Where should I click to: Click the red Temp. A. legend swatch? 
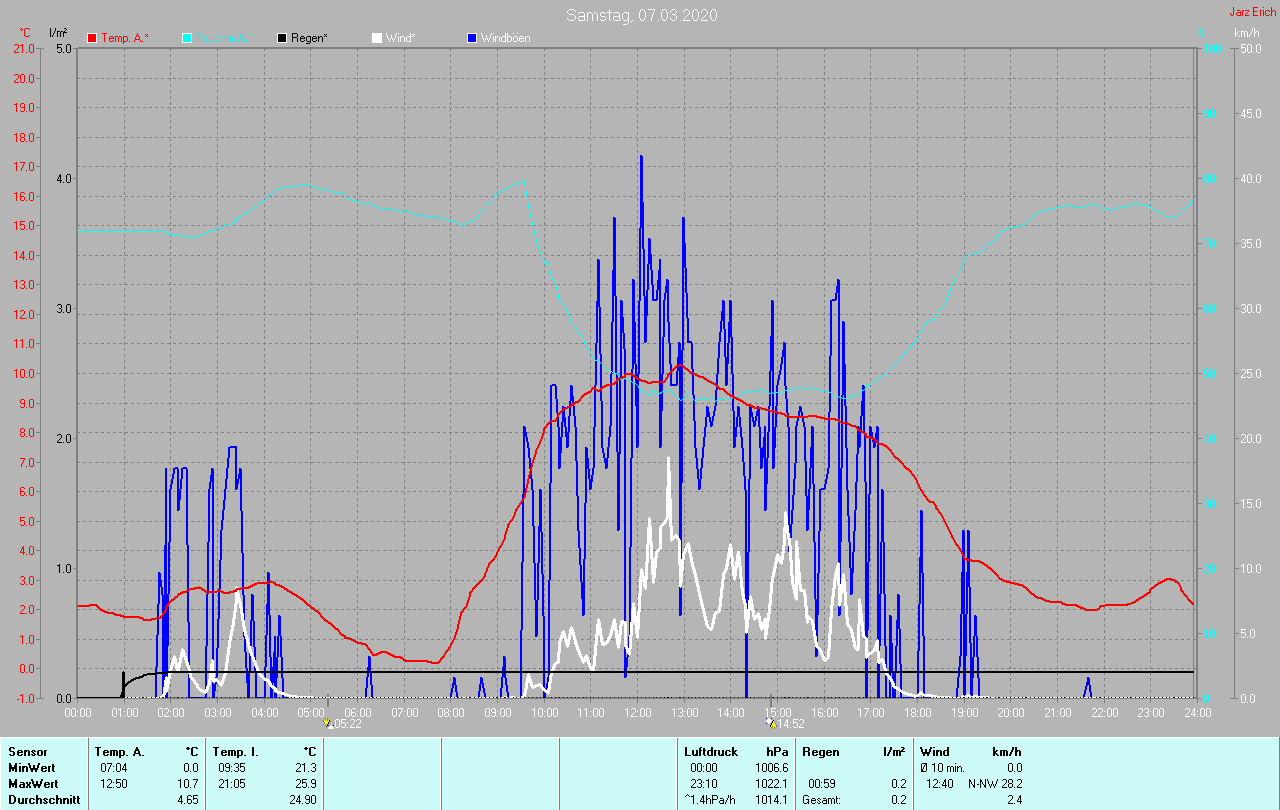pos(92,38)
